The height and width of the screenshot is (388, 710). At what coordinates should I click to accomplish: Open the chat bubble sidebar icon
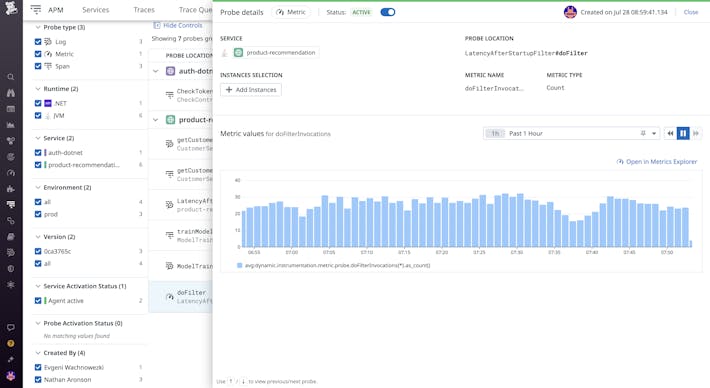pyautogui.click(x=10, y=327)
